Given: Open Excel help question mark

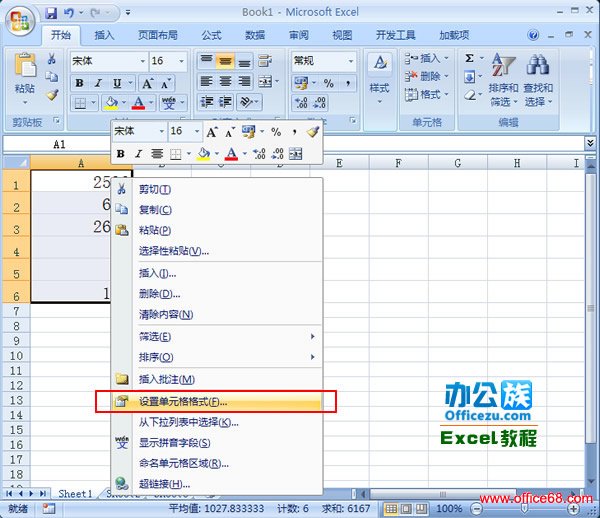Looking at the screenshot, I should 533,35.
